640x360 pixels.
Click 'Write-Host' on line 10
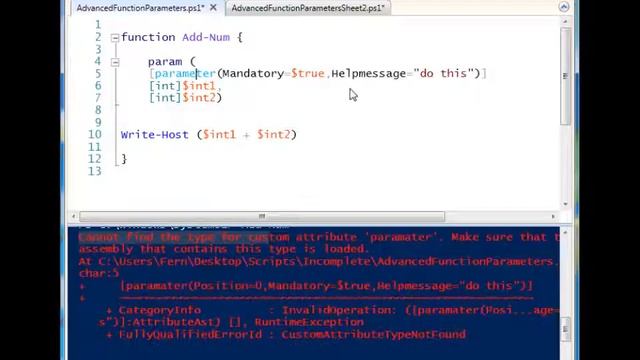[x=155, y=135]
